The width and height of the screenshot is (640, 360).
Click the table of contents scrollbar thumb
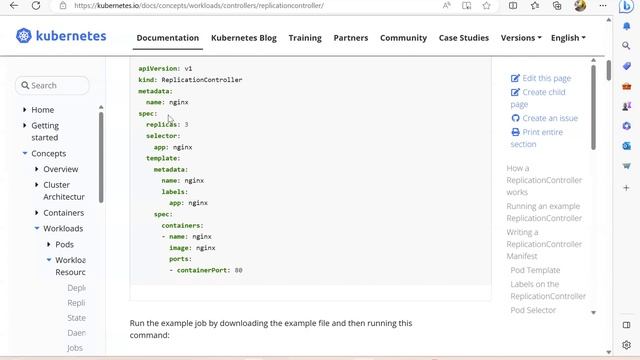tap(593, 107)
